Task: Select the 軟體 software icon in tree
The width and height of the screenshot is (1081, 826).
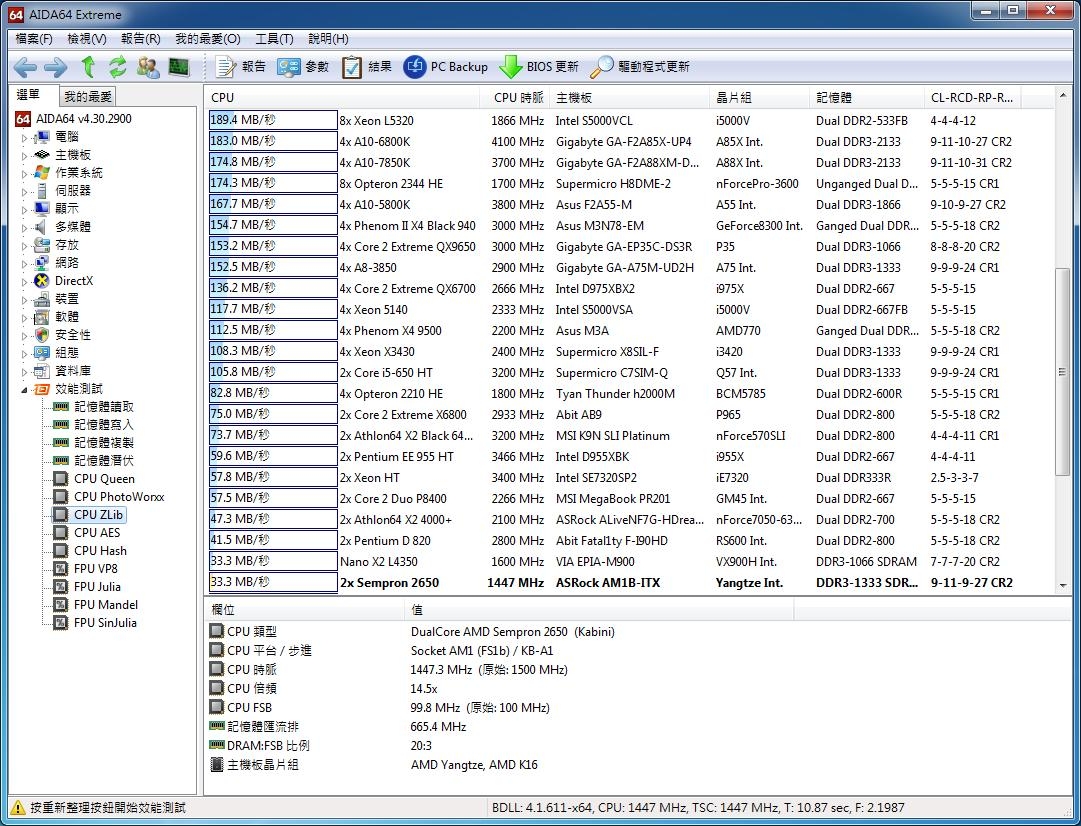Action: coord(42,316)
